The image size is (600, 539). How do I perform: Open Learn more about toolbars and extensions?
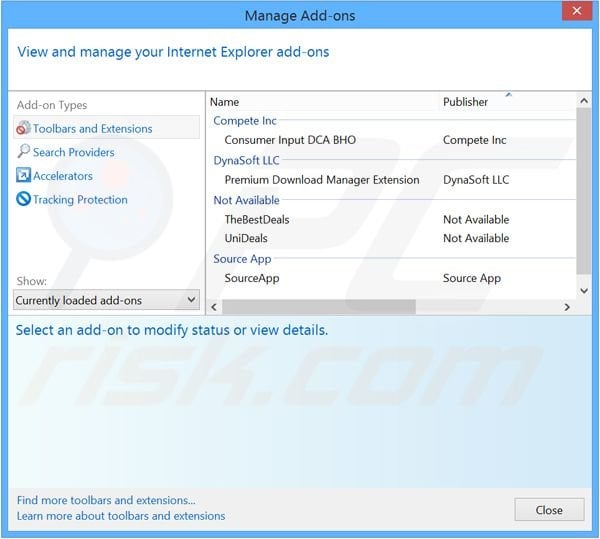(121, 516)
